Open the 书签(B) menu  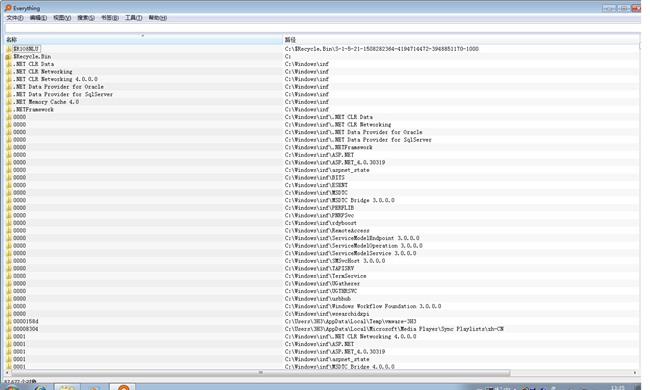point(110,18)
